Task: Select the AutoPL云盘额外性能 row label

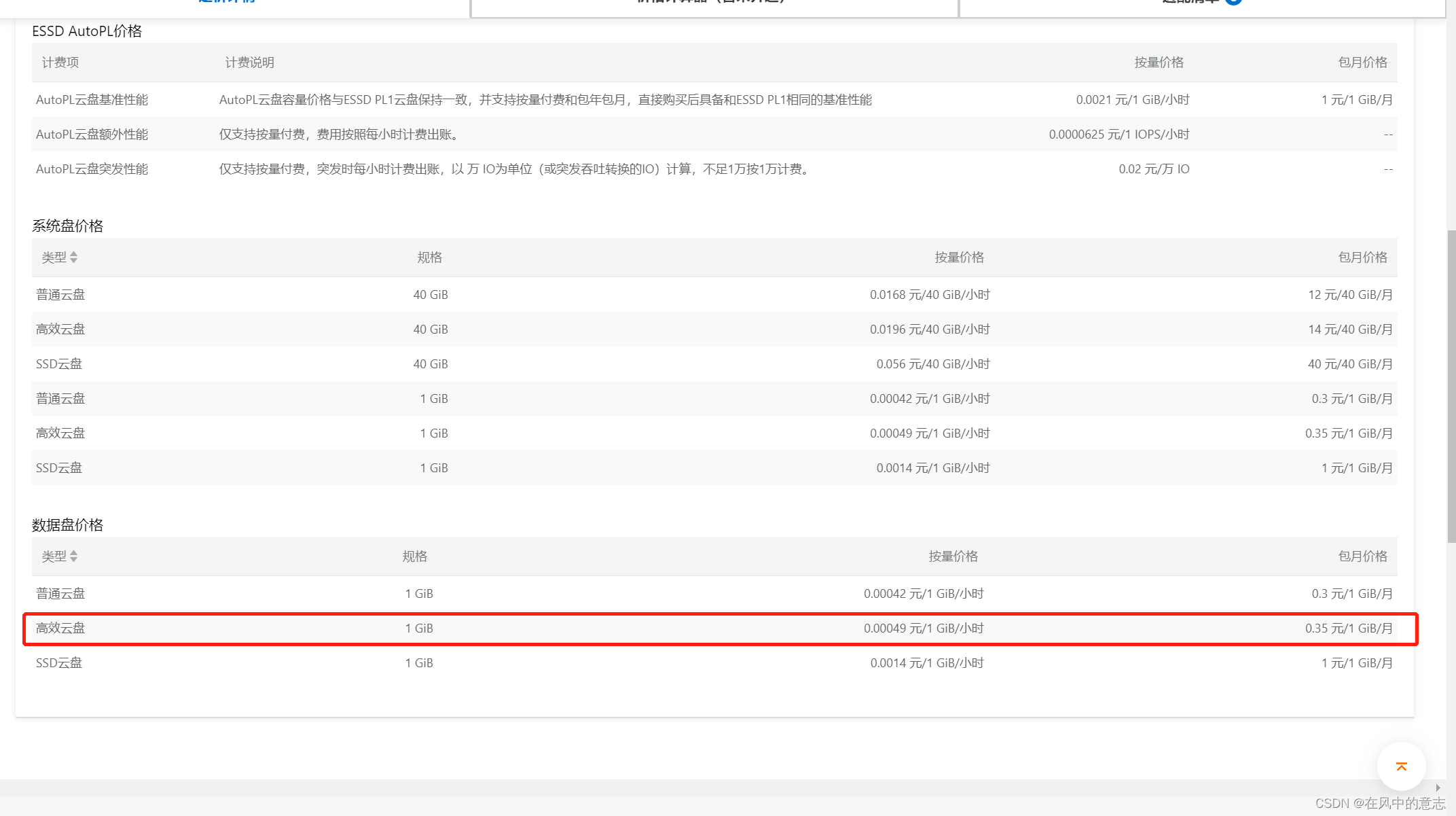Action: point(92,135)
